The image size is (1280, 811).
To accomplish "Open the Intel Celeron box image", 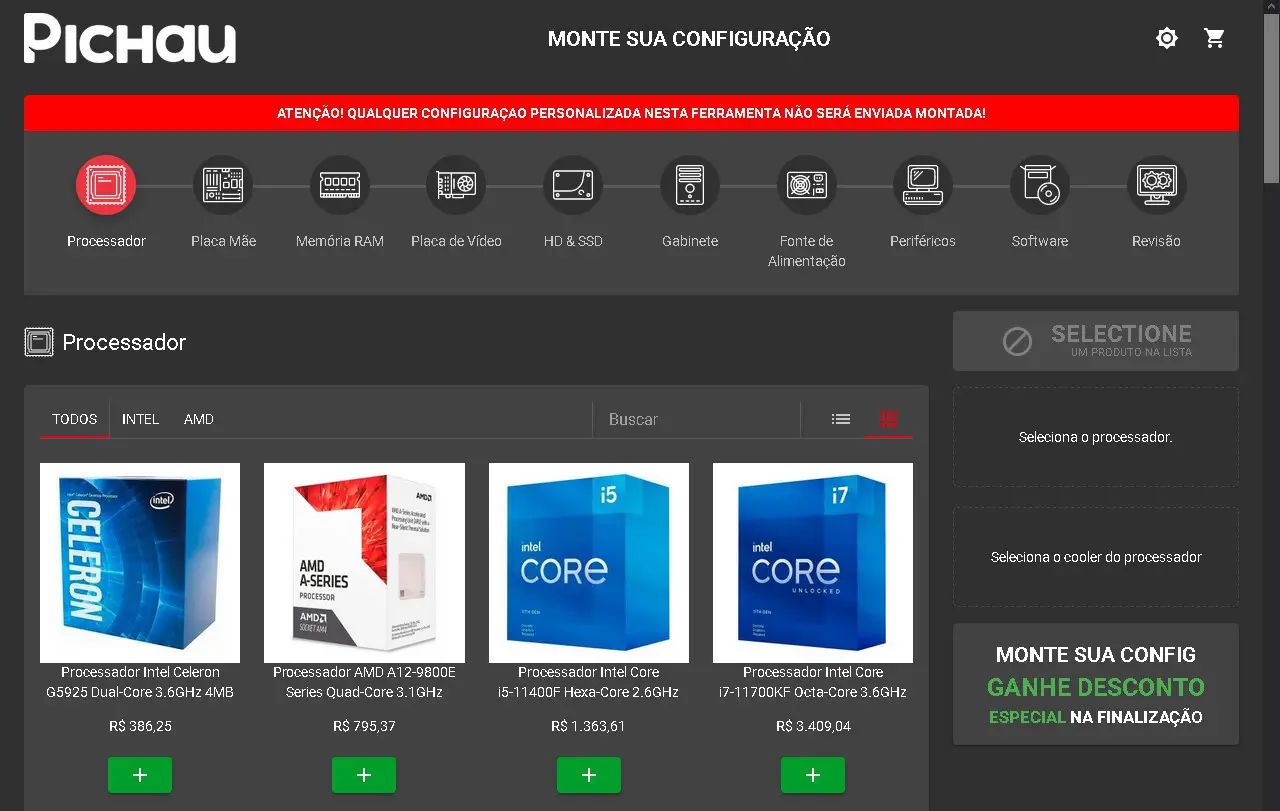I will click(x=140, y=563).
